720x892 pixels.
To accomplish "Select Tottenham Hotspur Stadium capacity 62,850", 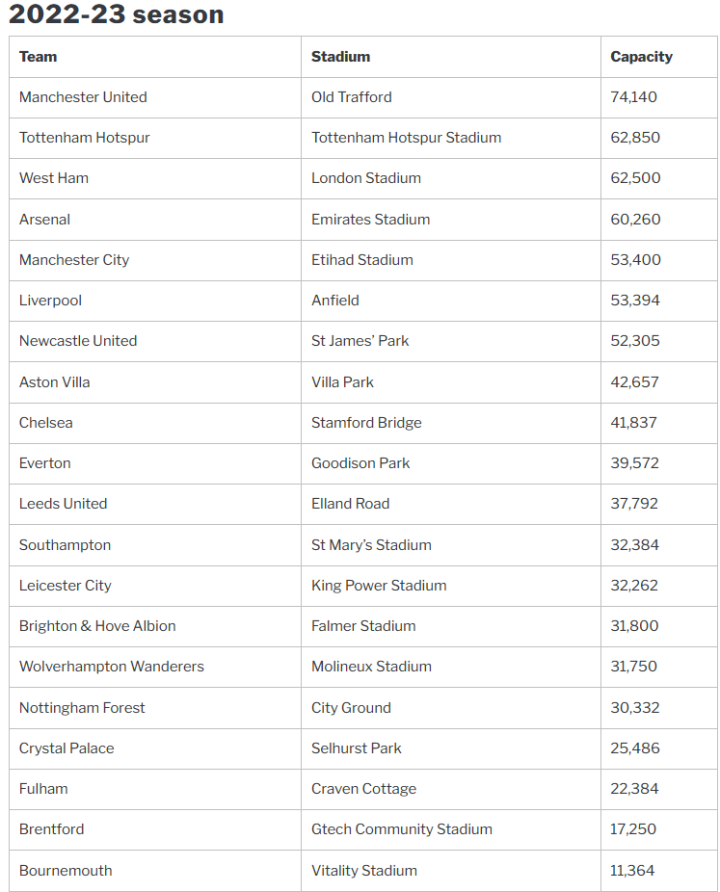I will coord(635,138).
